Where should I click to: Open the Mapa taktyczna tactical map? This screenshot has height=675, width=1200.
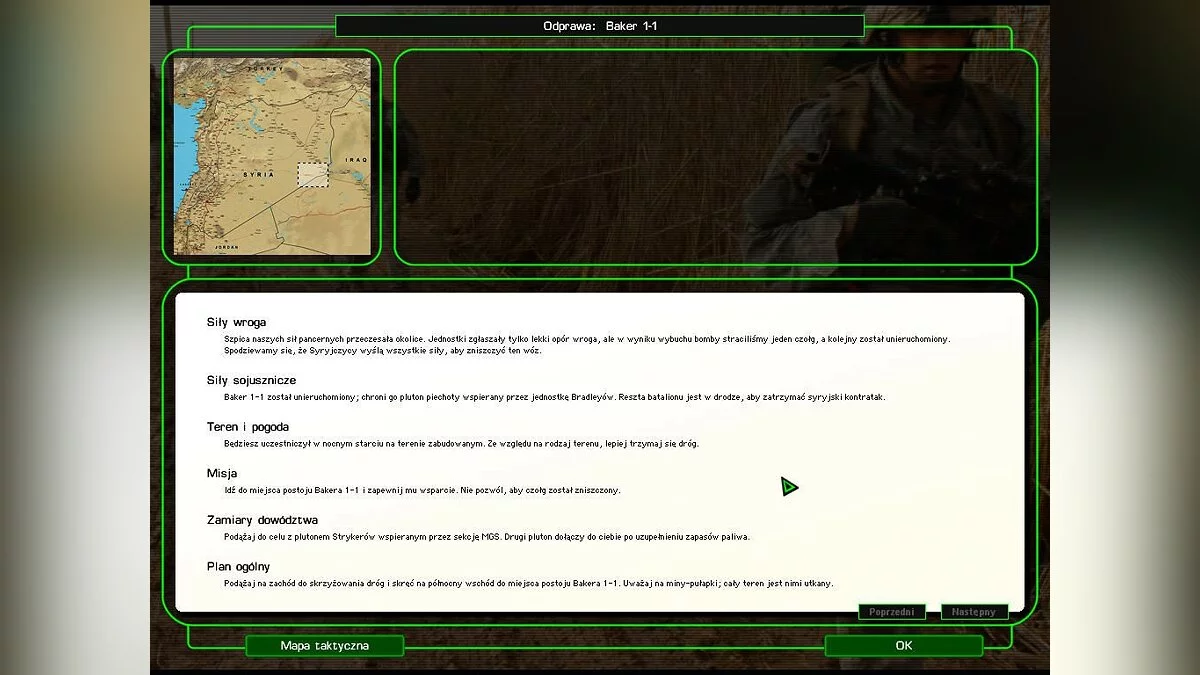coord(324,646)
